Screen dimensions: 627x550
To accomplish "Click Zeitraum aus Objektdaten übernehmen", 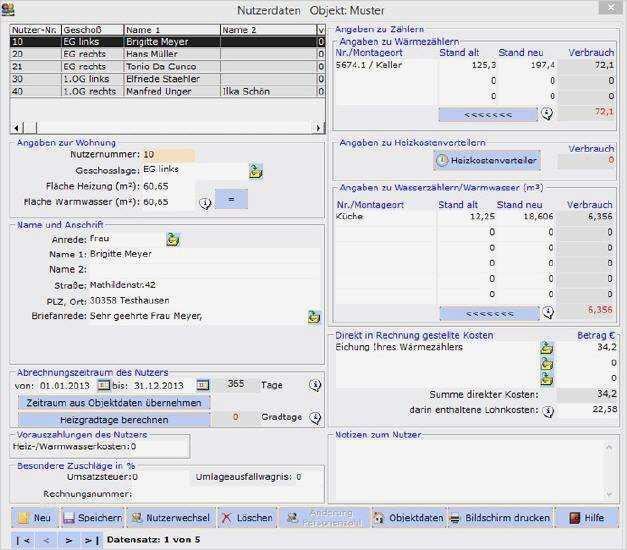I will (x=114, y=403).
